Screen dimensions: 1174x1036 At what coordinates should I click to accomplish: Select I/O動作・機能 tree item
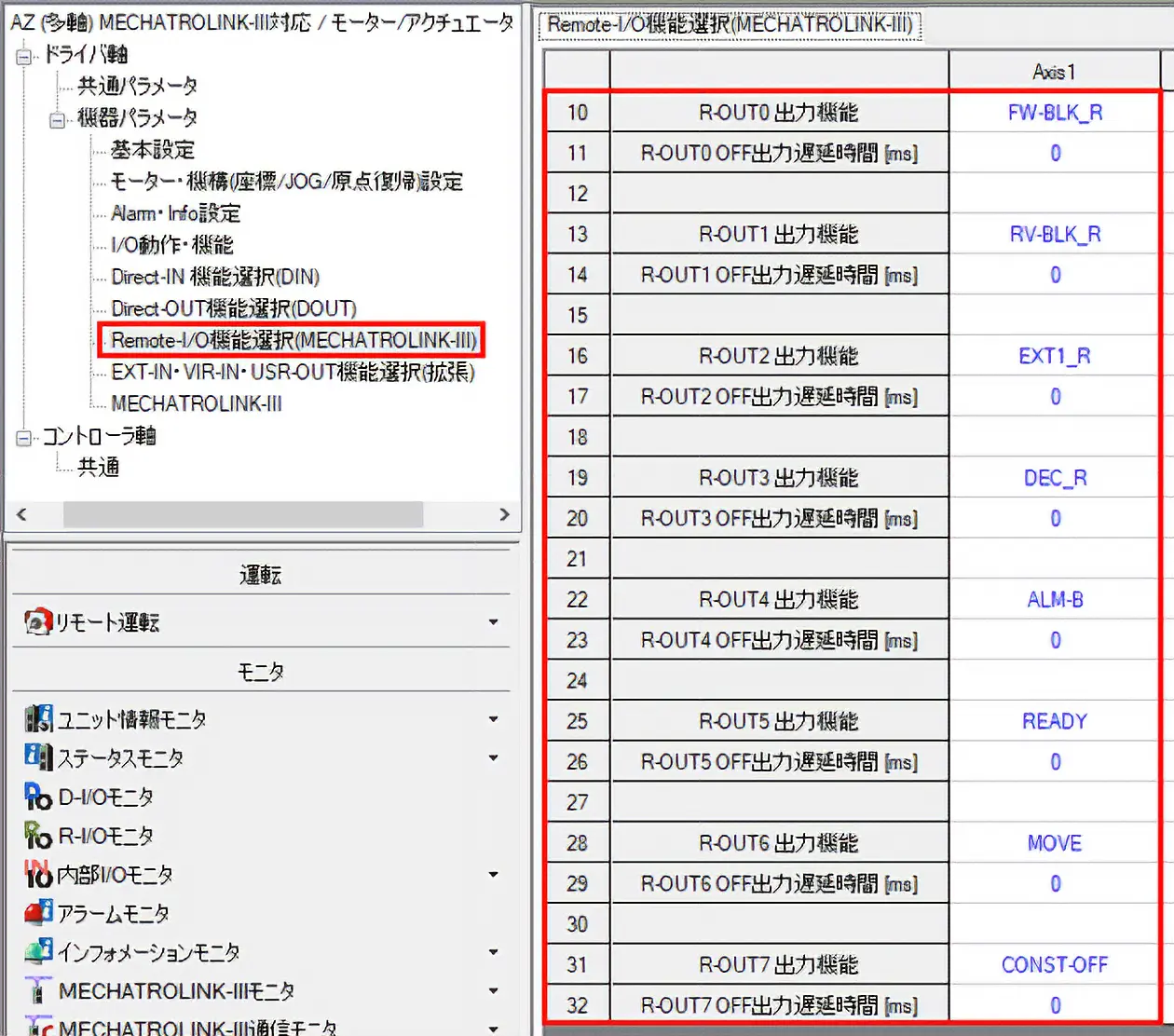(171, 244)
